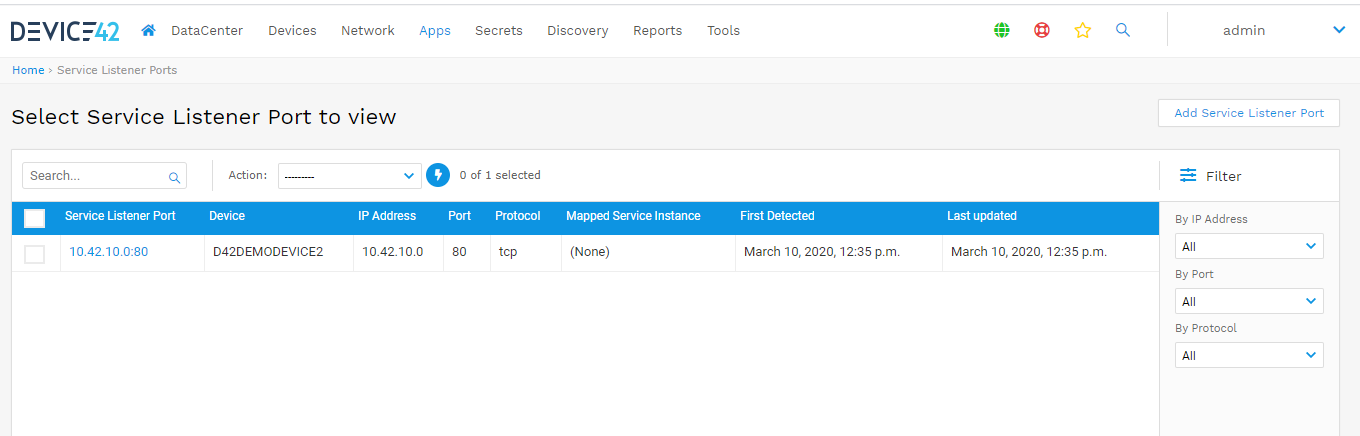Click the yellow star favorites icon
This screenshot has width=1360, height=436.
(1082, 30)
